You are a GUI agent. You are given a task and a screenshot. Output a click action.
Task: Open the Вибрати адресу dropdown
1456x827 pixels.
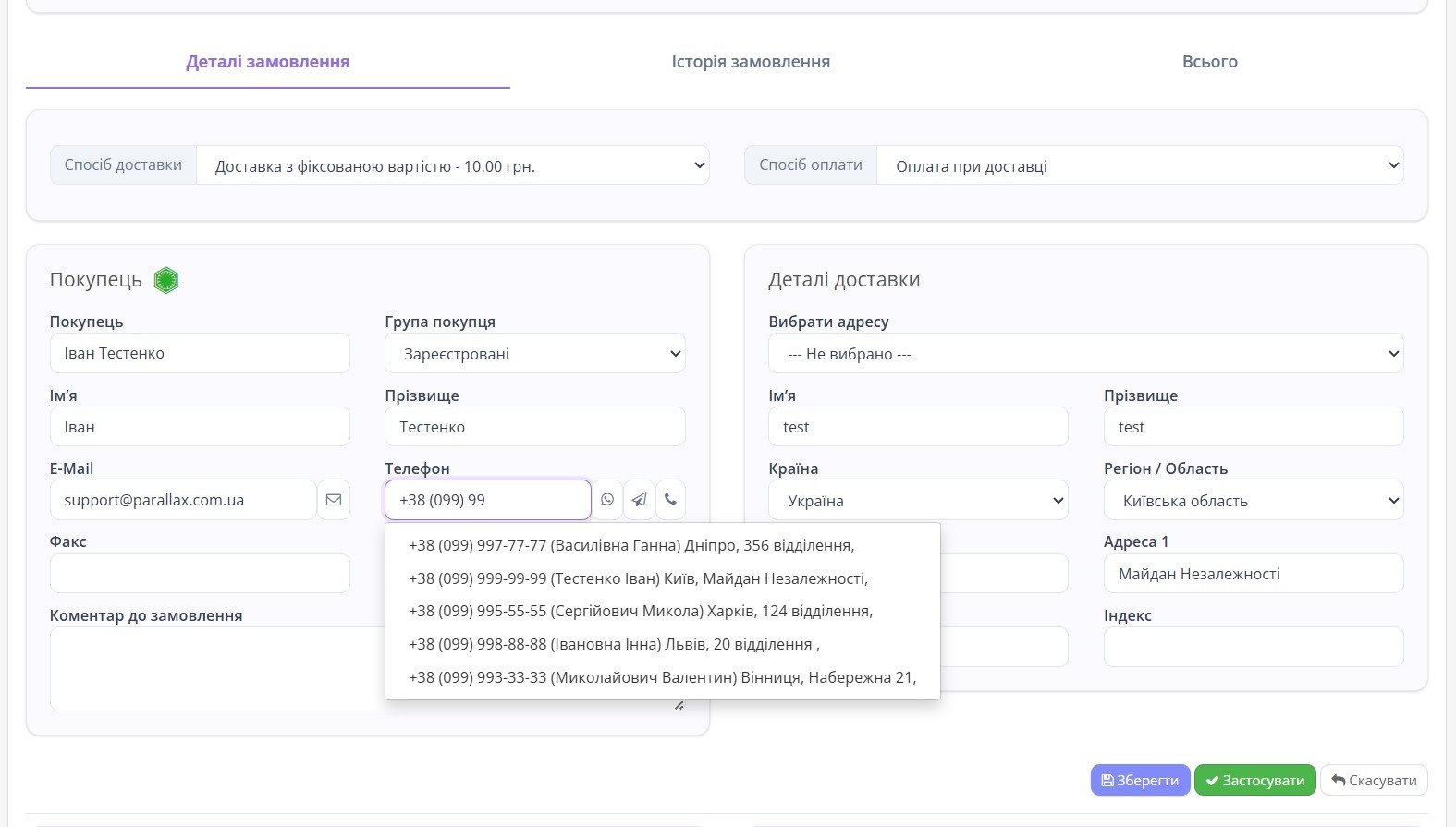(x=1086, y=353)
